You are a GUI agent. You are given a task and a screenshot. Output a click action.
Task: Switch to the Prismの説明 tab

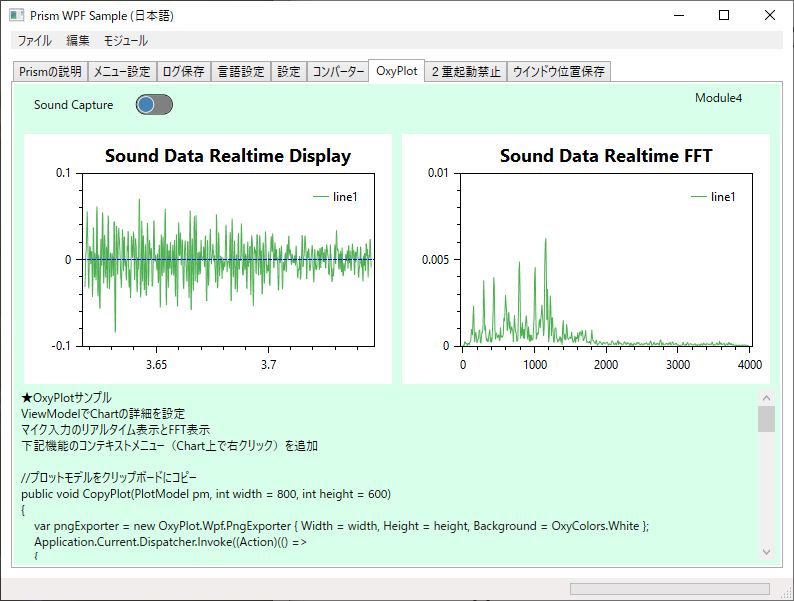point(50,71)
